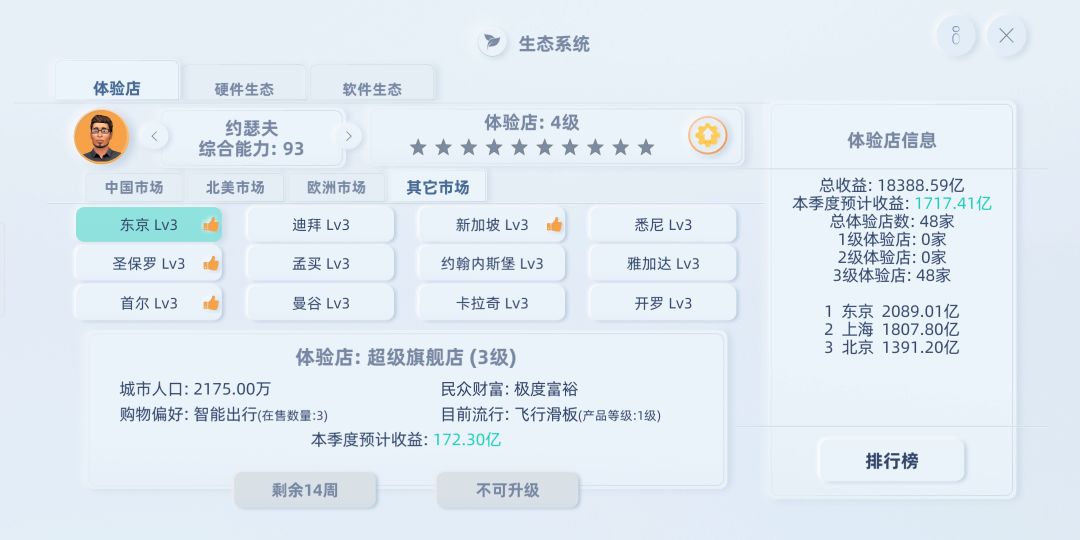Image resolution: width=1080 pixels, height=540 pixels.
Task: Click Joseph's manager avatar portrait
Action: [x=101, y=136]
